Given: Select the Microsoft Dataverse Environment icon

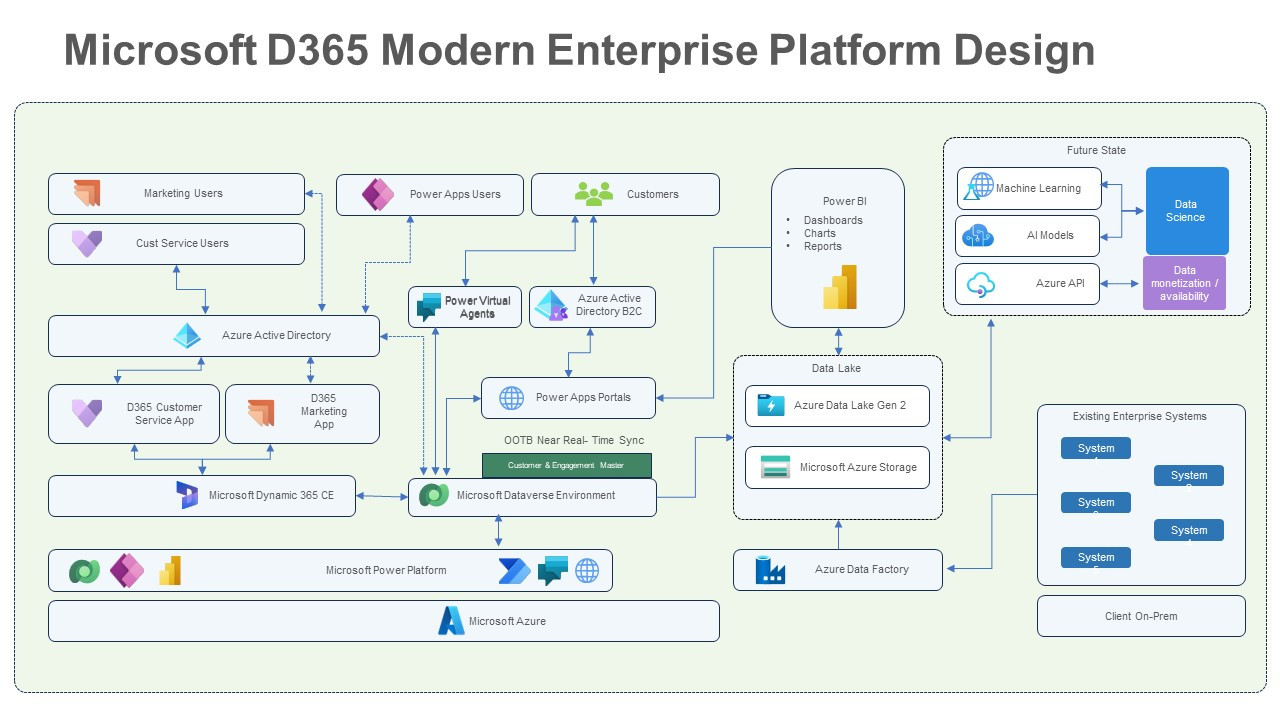Looking at the screenshot, I should (434, 495).
